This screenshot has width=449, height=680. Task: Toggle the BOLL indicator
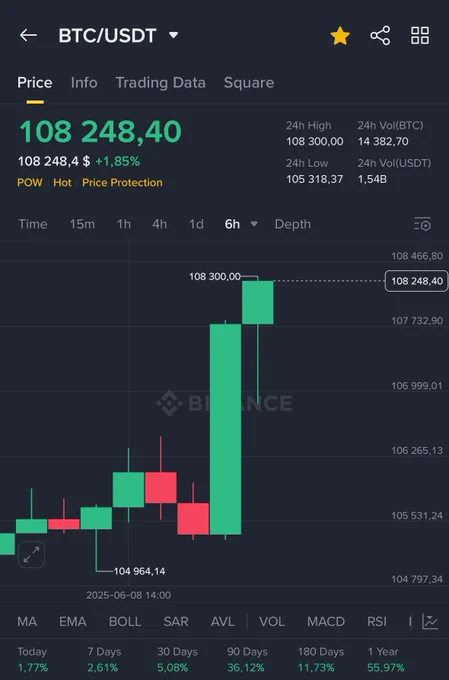125,621
